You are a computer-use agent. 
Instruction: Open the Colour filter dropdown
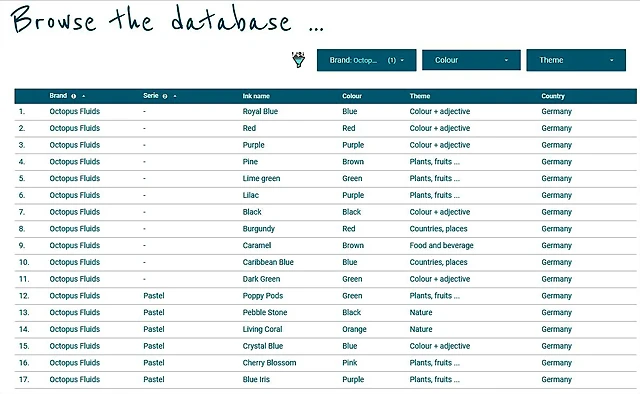tap(471, 60)
